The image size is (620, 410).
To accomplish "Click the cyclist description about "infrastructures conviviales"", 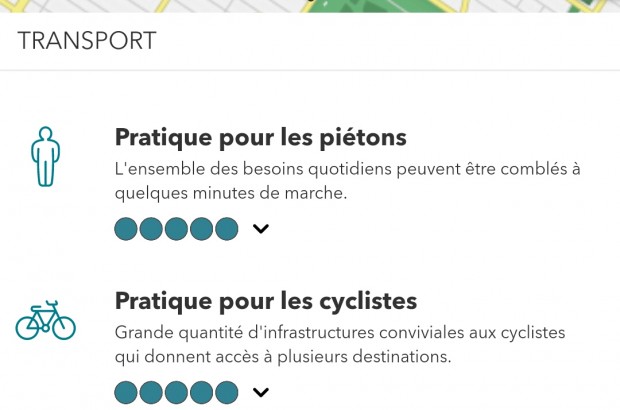I will pyautogui.click(x=340, y=344).
